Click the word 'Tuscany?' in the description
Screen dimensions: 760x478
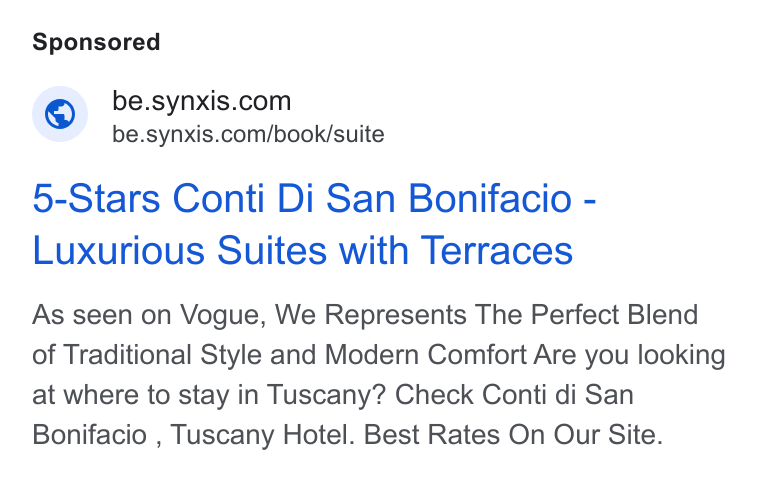[x=326, y=395]
